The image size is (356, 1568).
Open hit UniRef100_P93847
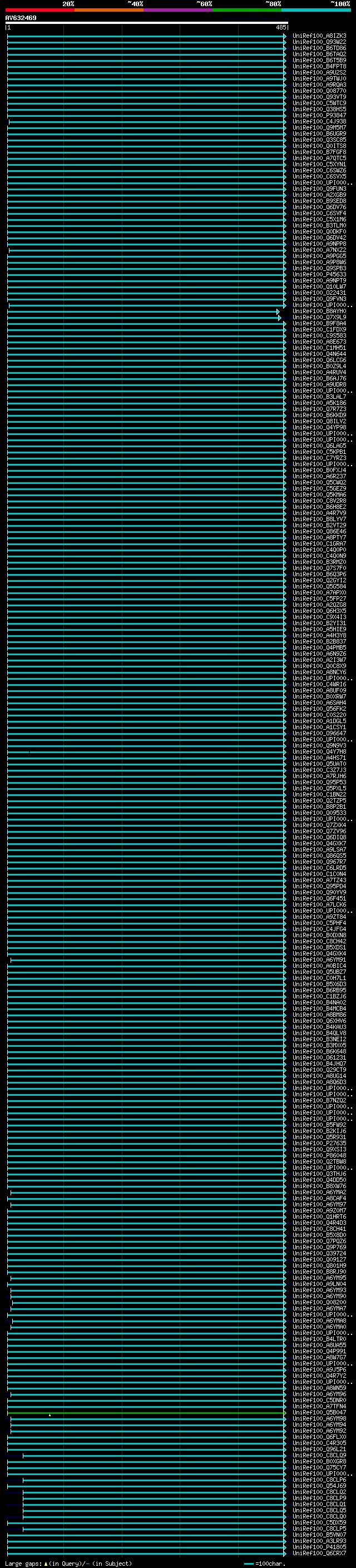point(319,115)
